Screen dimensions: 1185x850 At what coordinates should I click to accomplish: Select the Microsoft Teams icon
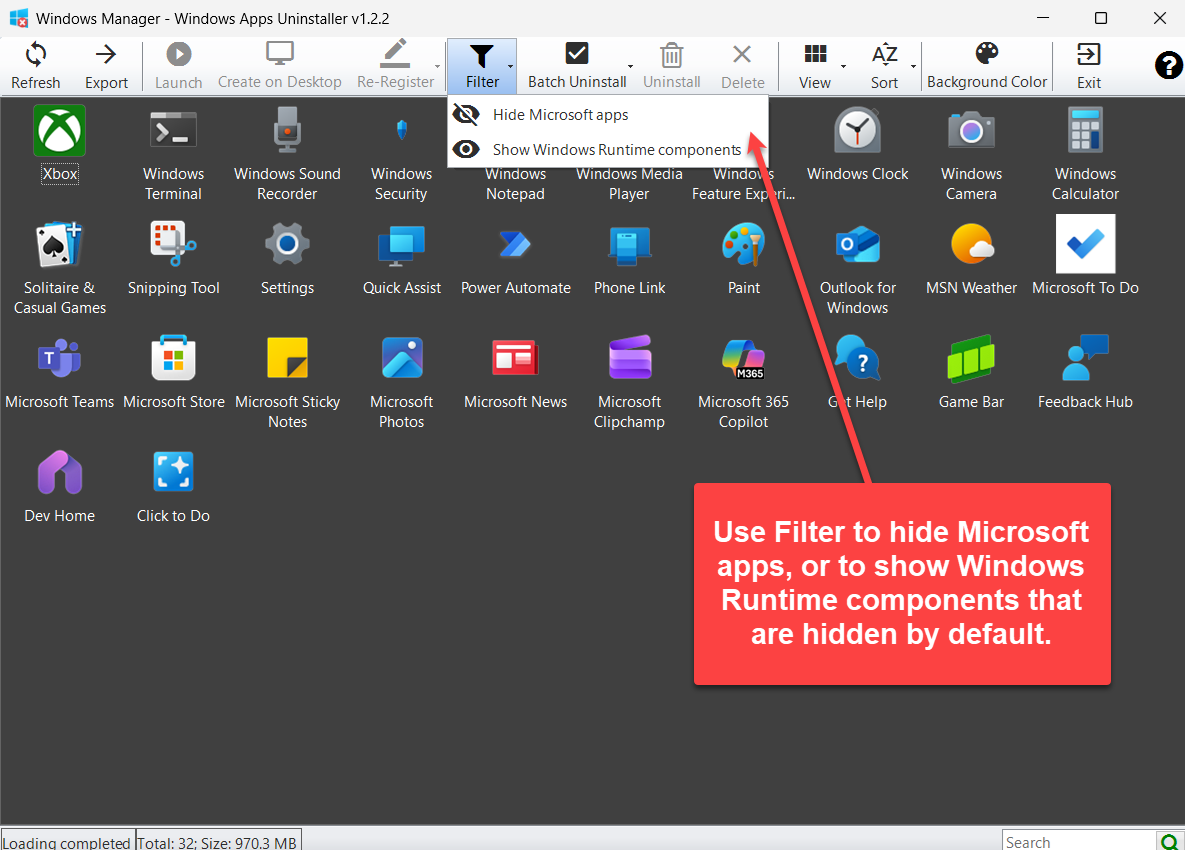60,358
